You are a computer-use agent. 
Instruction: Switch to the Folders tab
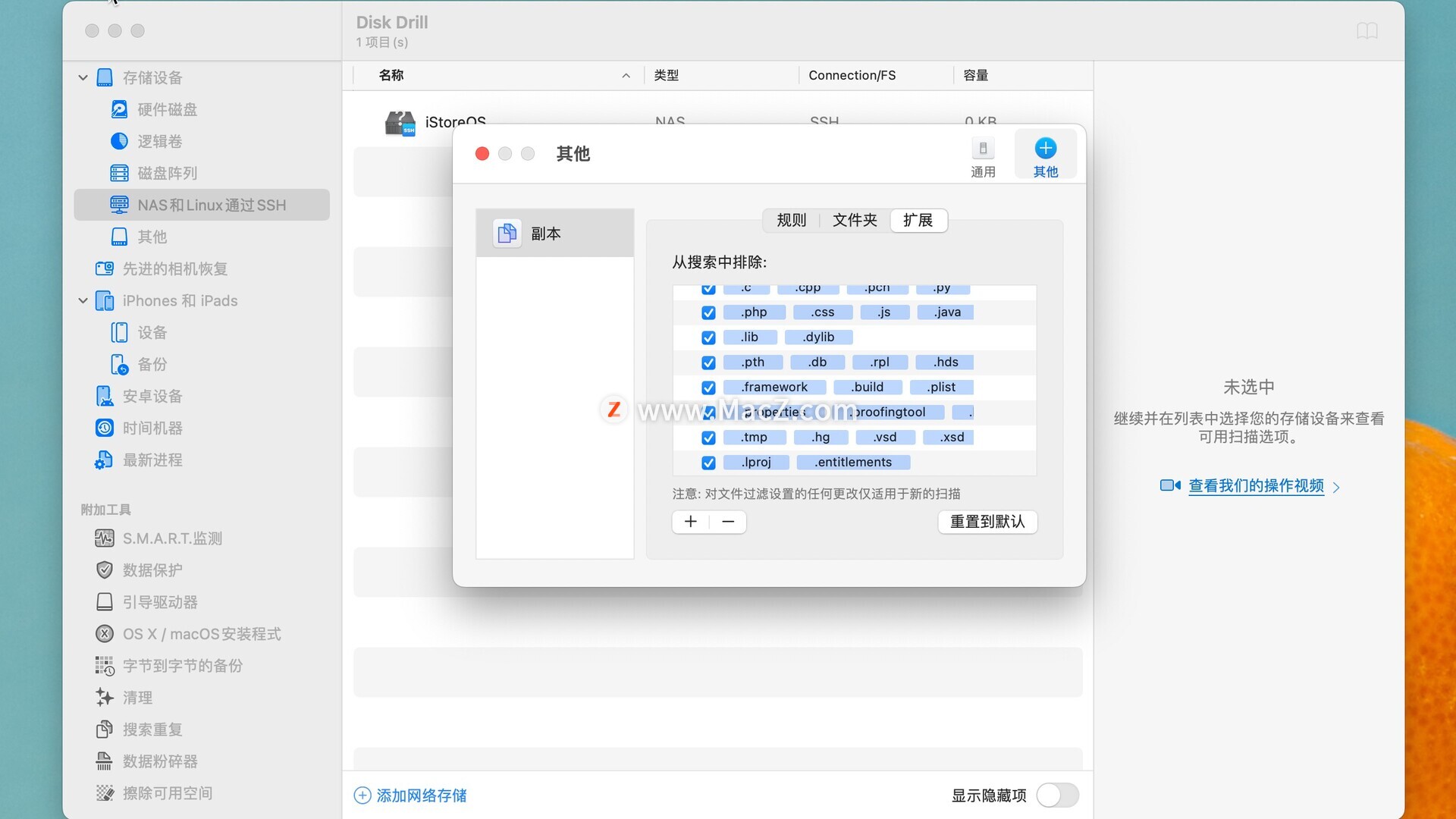[x=855, y=220]
